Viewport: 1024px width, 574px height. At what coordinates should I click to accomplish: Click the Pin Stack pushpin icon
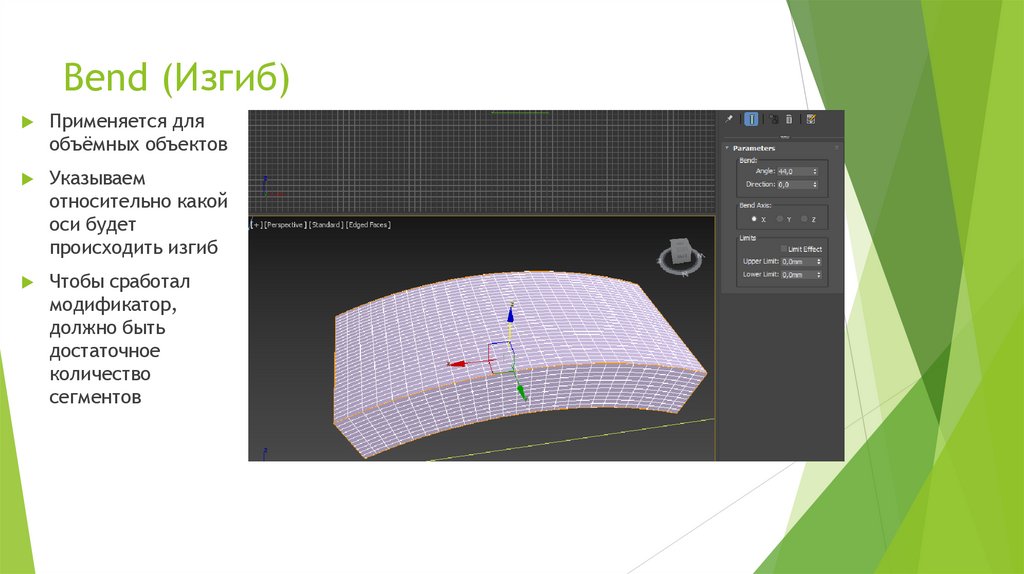(x=729, y=119)
